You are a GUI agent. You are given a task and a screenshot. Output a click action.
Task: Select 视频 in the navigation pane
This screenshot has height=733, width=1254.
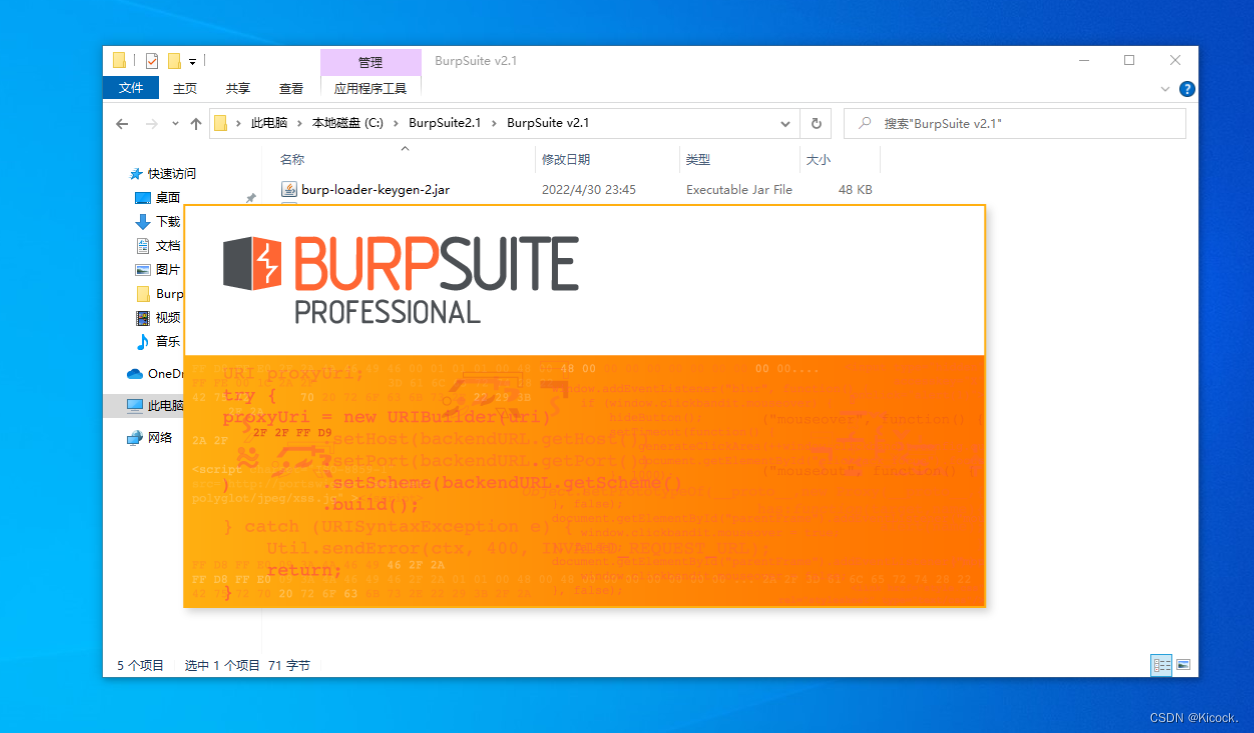[168, 317]
